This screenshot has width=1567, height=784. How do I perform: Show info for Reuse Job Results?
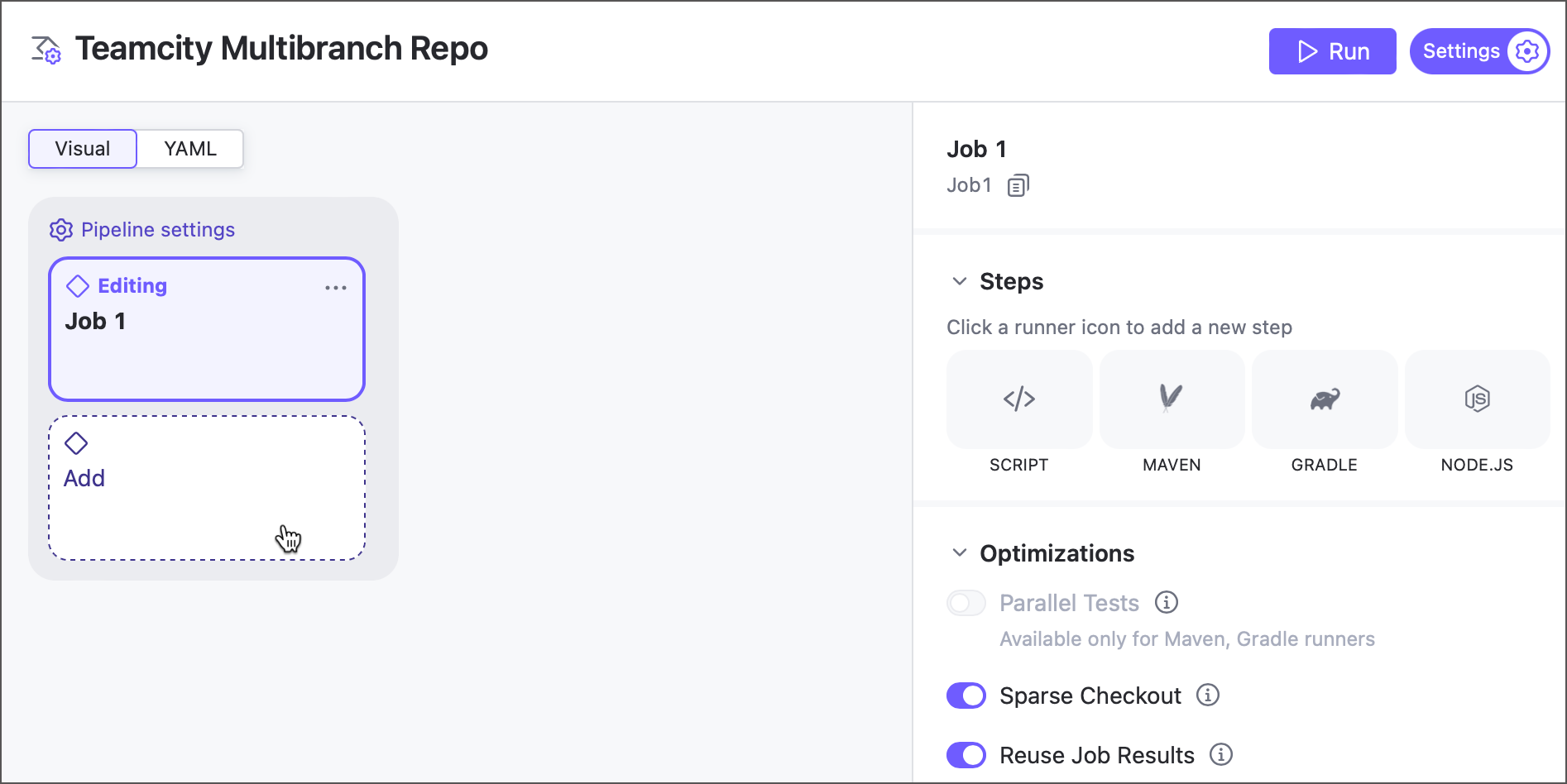click(1221, 755)
